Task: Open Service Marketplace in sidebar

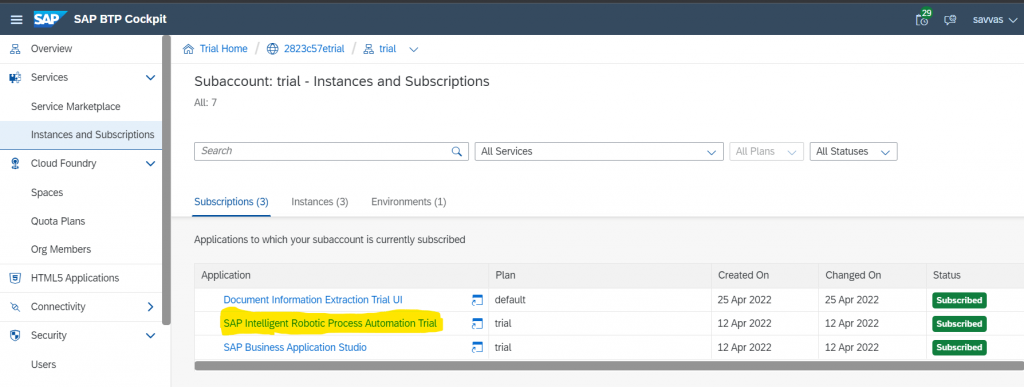Action: pyautogui.click(x=76, y=106)
